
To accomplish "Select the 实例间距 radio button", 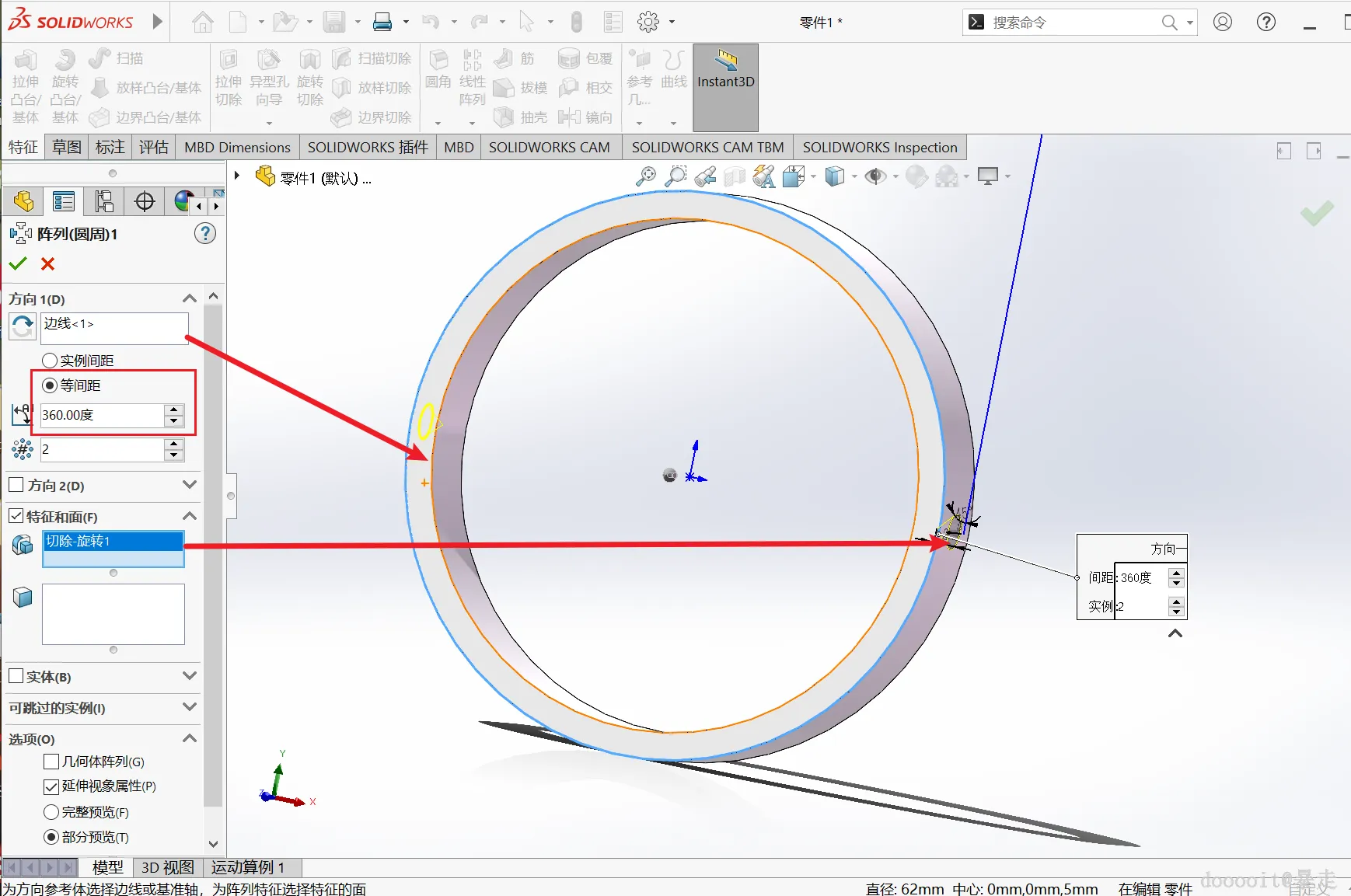I will (50, 361).
